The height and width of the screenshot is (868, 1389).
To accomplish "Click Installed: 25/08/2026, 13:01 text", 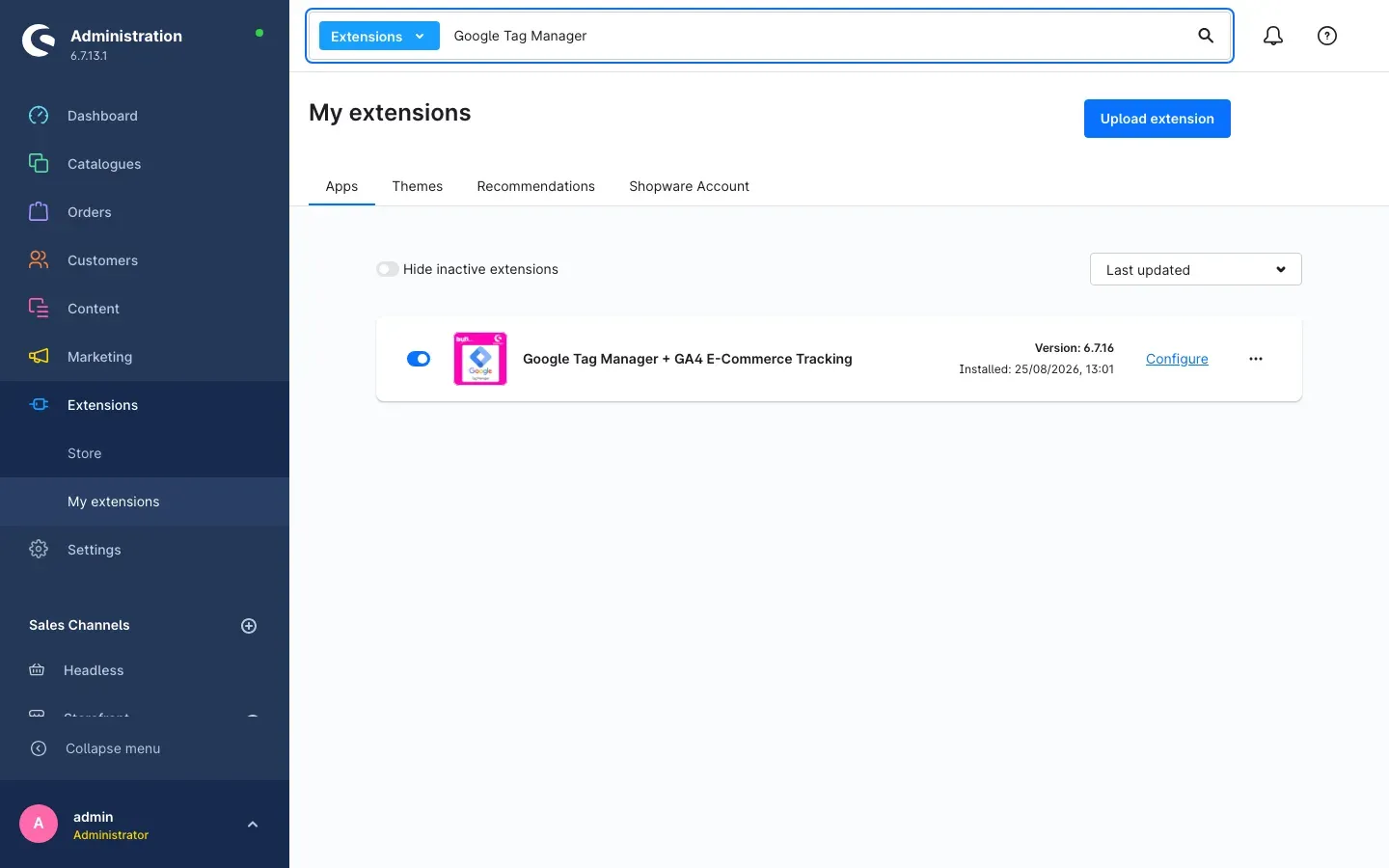I will (1036, 369).
